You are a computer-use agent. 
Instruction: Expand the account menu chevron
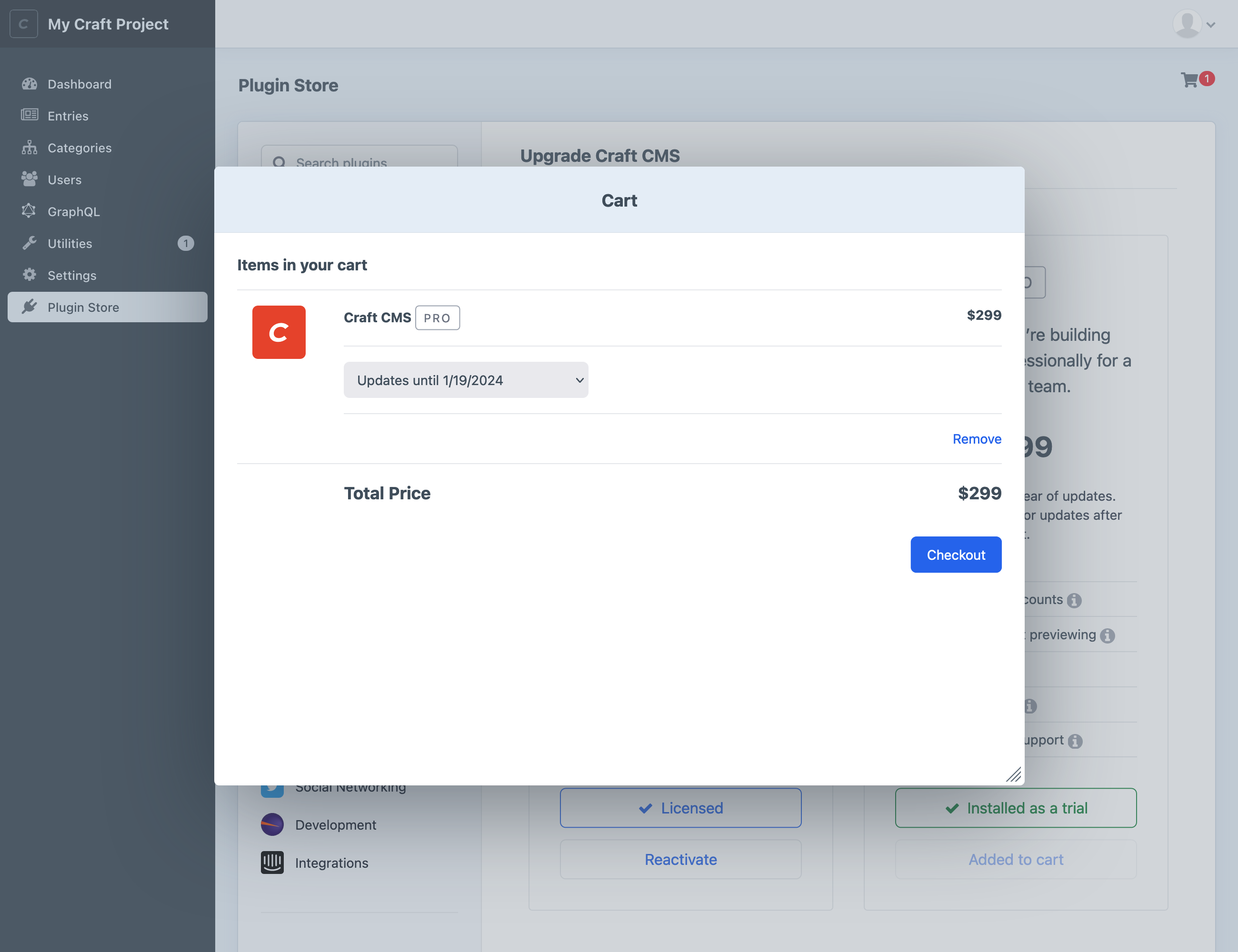pyautogui.click(x=1211, y=25)
